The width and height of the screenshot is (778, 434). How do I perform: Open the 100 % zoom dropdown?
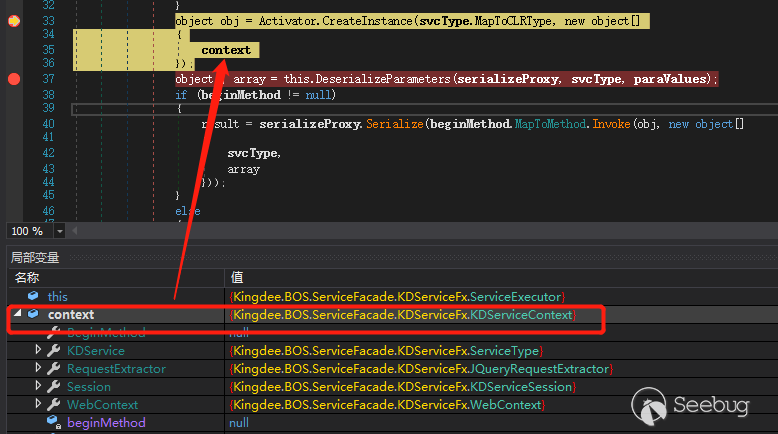pos(60,231)
